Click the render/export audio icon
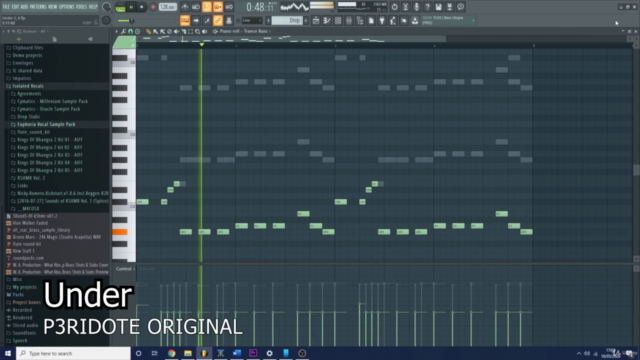Screen dimensions: 640x360 [449, 7]
